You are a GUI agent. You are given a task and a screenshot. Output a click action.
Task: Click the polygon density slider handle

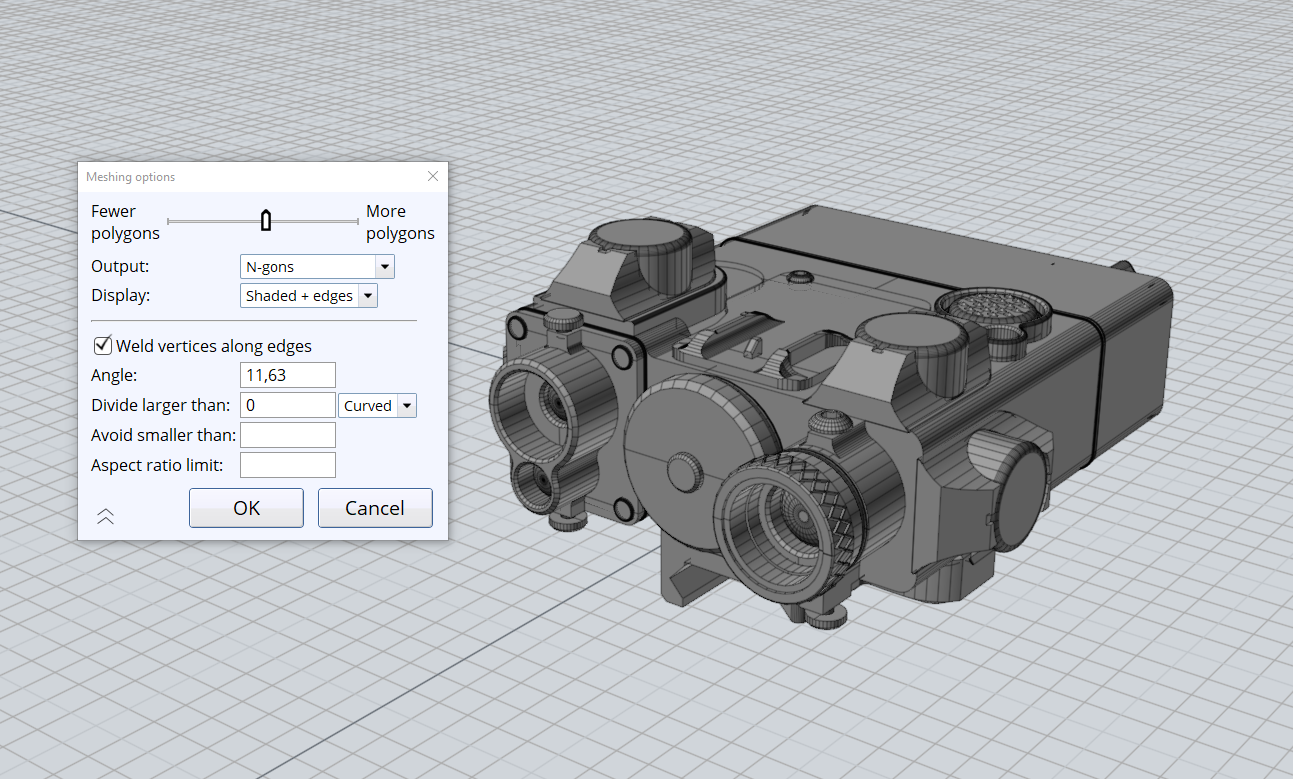pyautogui.click(x=266, y=221)
